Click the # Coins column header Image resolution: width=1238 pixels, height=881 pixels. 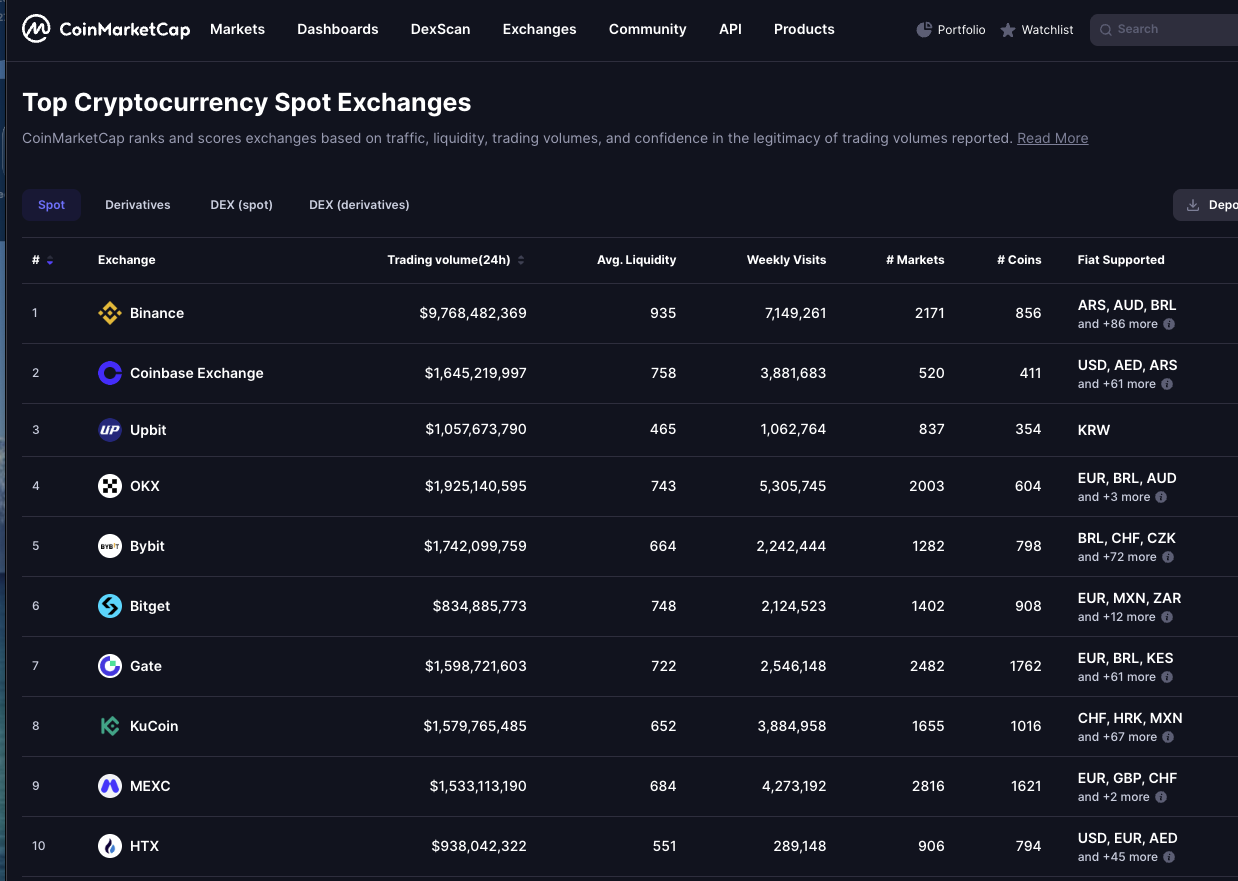click(1019, 260)
